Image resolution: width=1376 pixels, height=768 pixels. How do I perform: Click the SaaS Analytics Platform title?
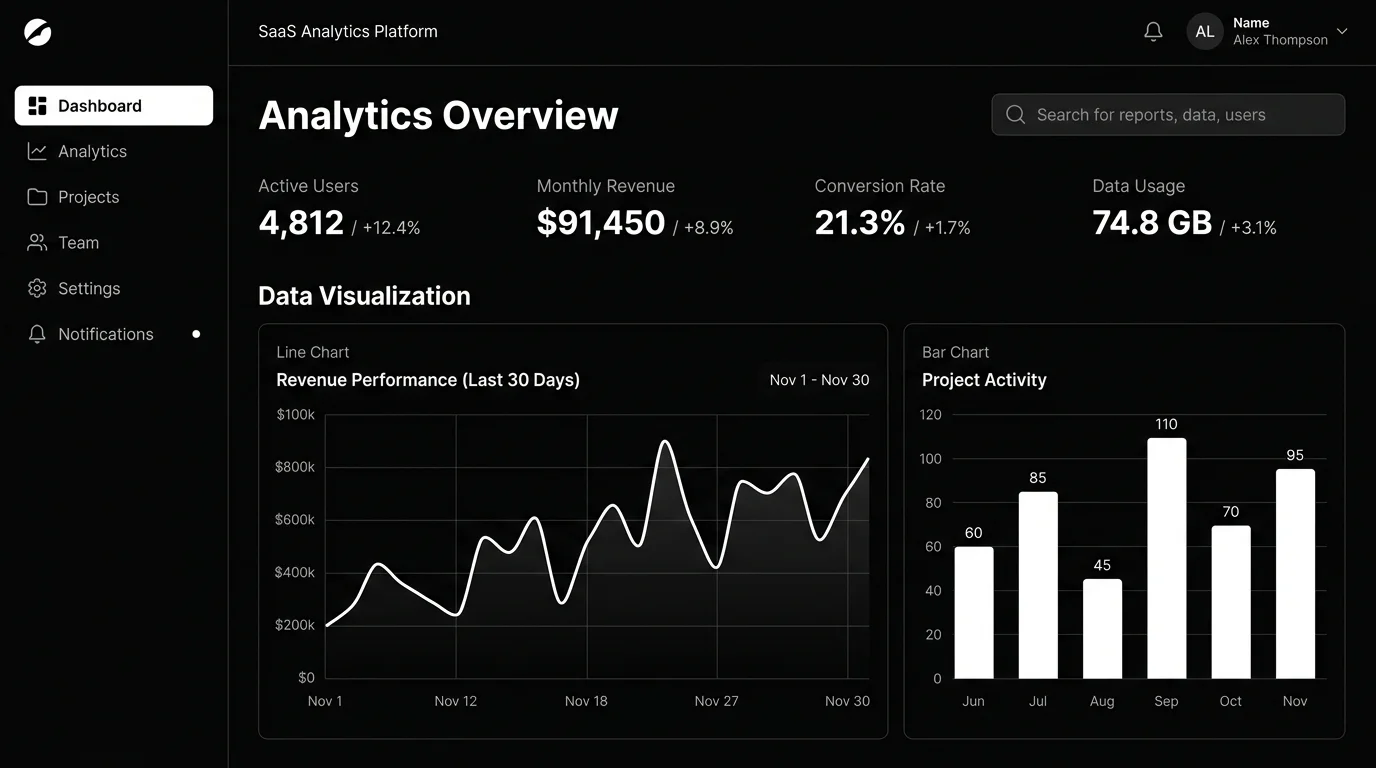[348, 32]
